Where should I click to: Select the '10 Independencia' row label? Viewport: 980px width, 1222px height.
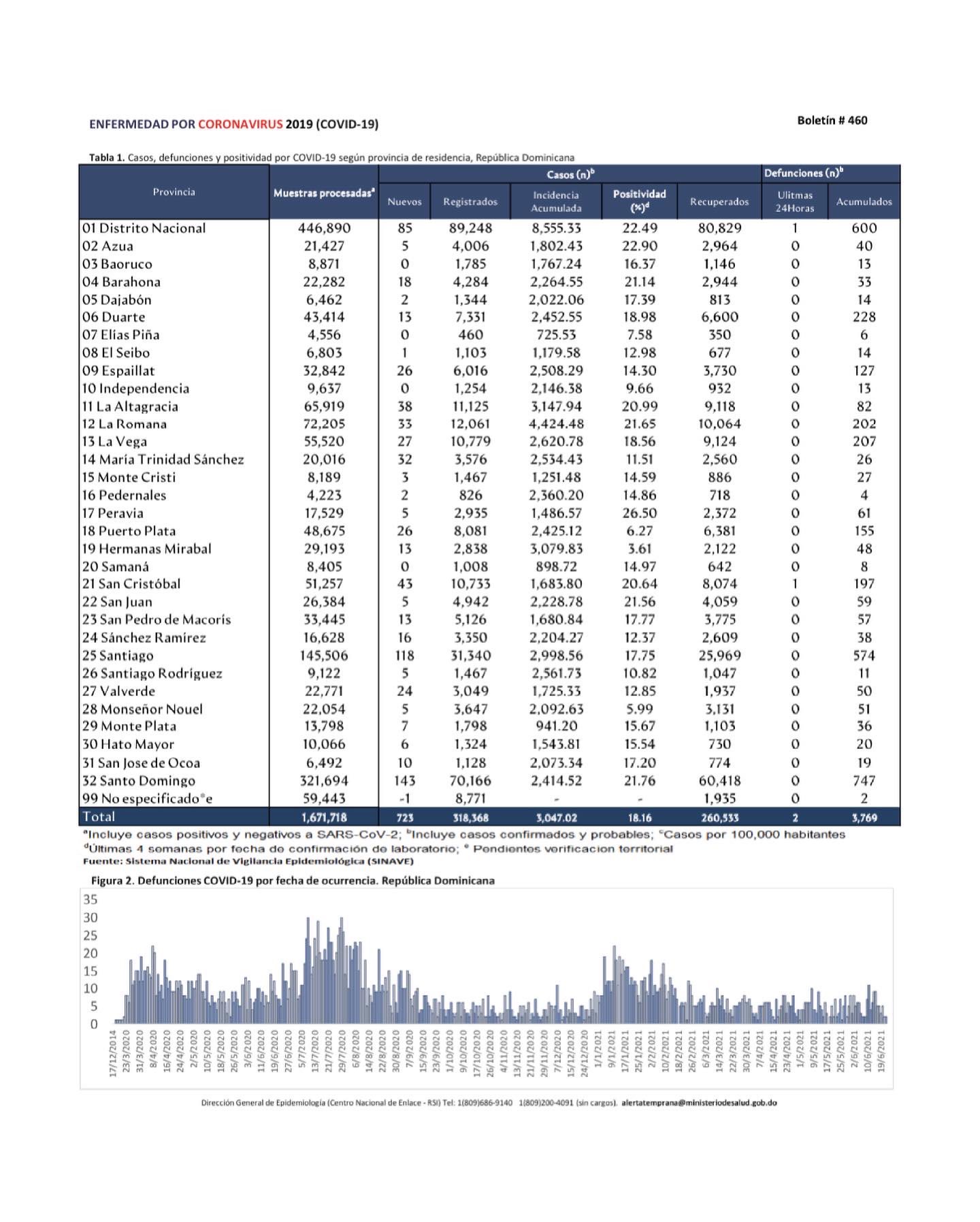point(135,388)
